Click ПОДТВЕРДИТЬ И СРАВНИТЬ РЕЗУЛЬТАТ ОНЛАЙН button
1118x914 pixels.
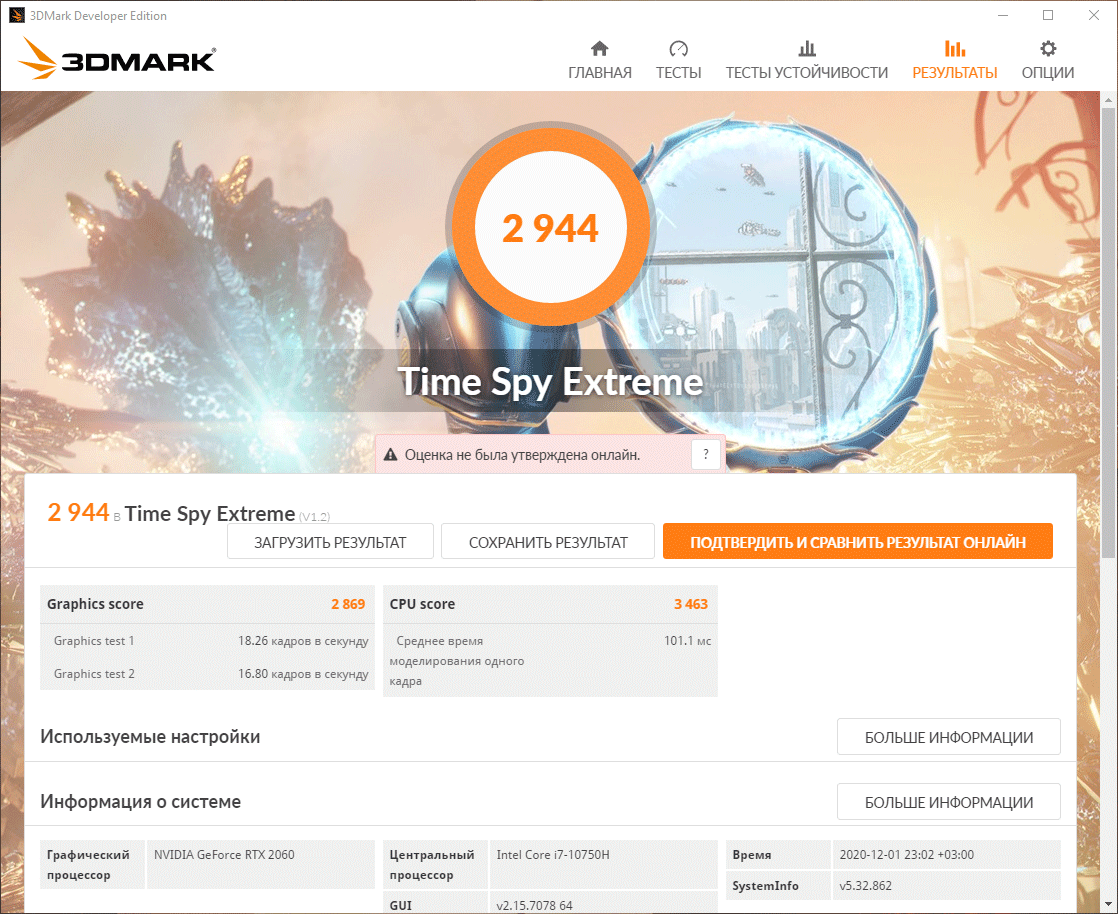tap(858, 542)
